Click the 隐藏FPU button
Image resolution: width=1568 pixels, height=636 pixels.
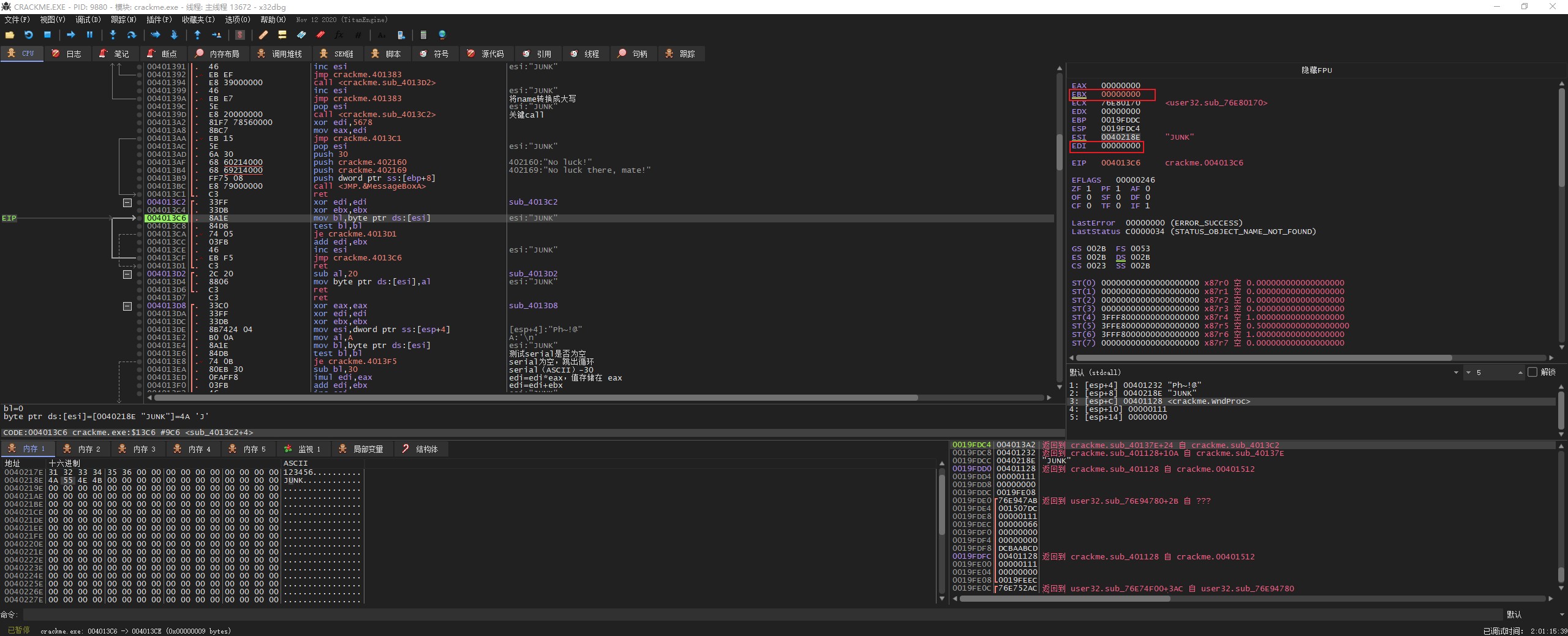[x=1316, y=70]
